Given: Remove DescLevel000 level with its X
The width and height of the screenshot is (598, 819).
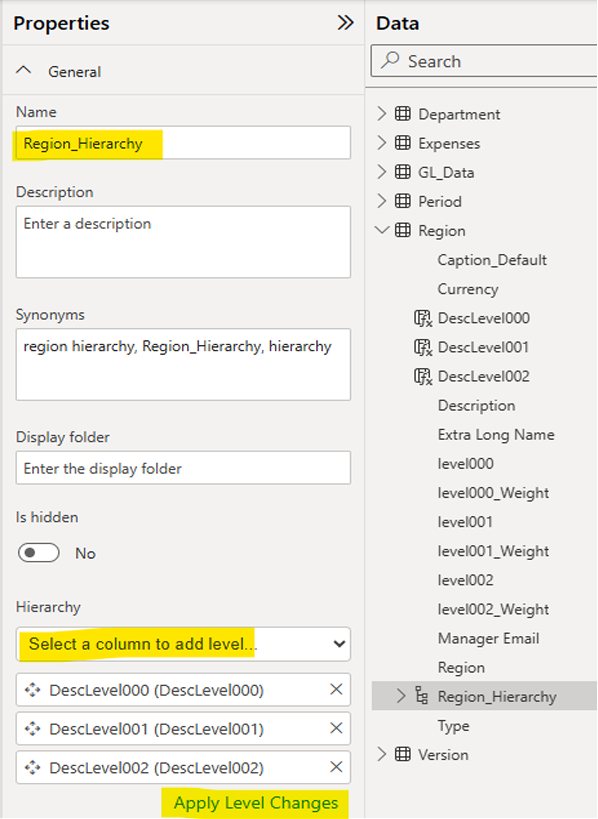Looking at the screenshot, I should click(x=336, y=689).
